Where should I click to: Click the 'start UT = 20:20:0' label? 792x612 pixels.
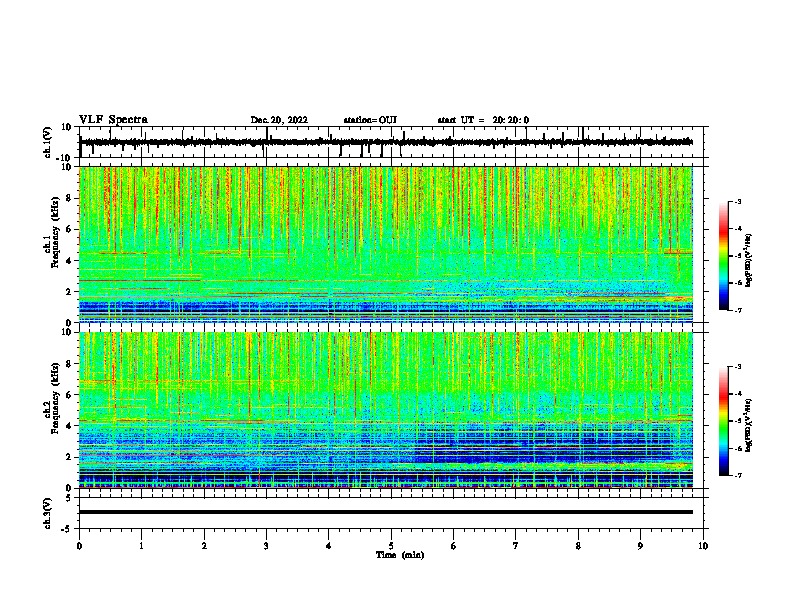[x=483, y=120]
